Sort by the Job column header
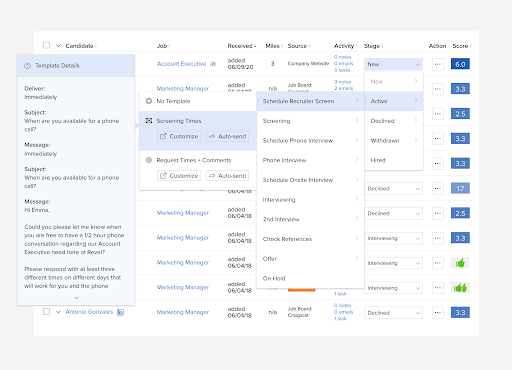This screenshot has height=370, width=512. (164, 46)
